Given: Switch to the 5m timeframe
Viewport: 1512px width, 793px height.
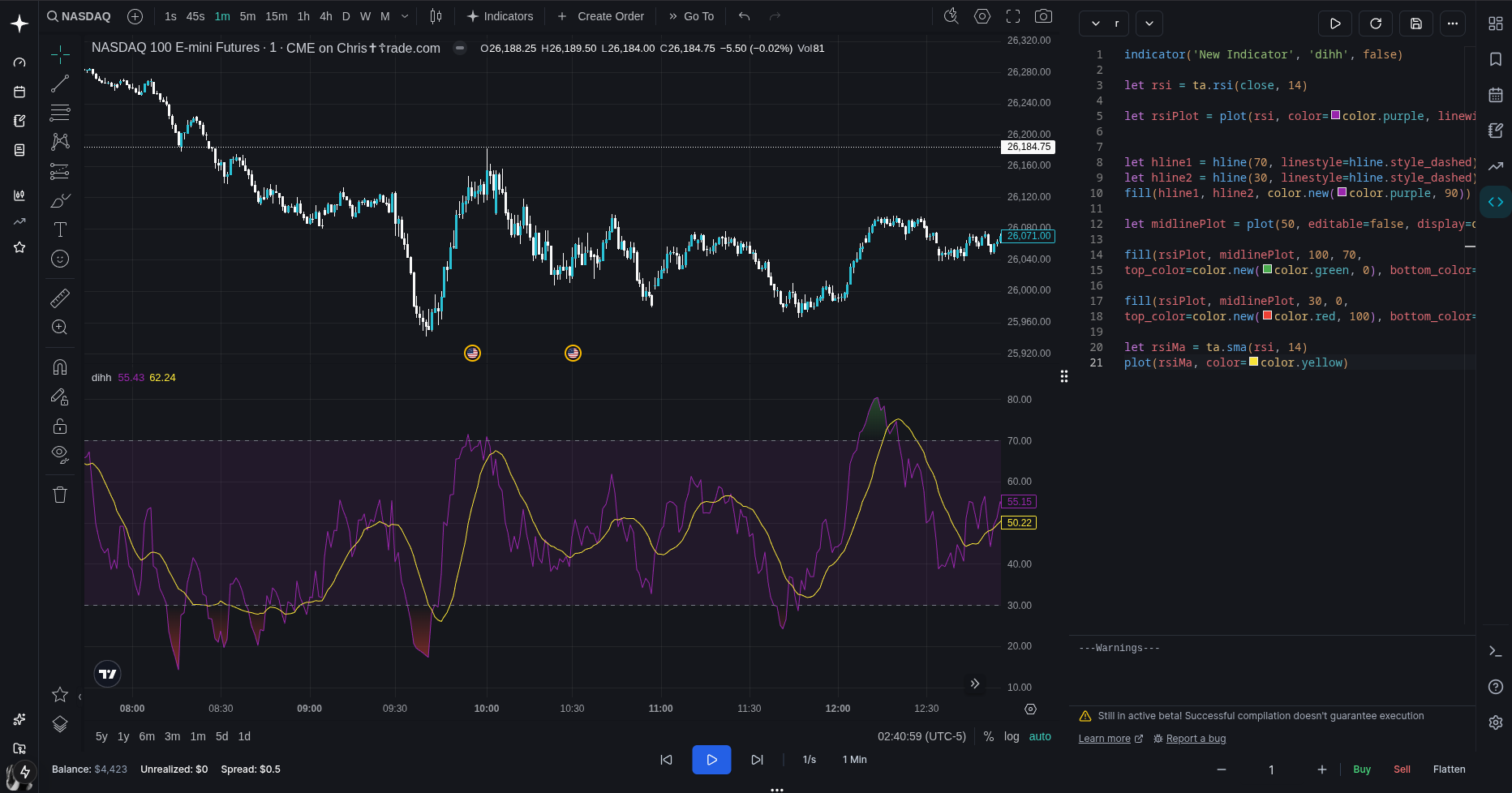Looking at the screenshot, I should 247,16.
